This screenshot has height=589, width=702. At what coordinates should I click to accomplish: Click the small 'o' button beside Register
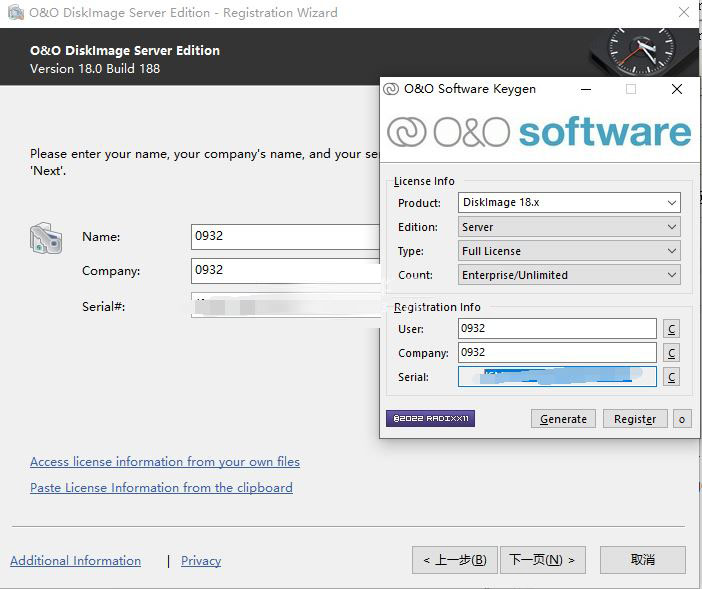[x=682, y=419]
